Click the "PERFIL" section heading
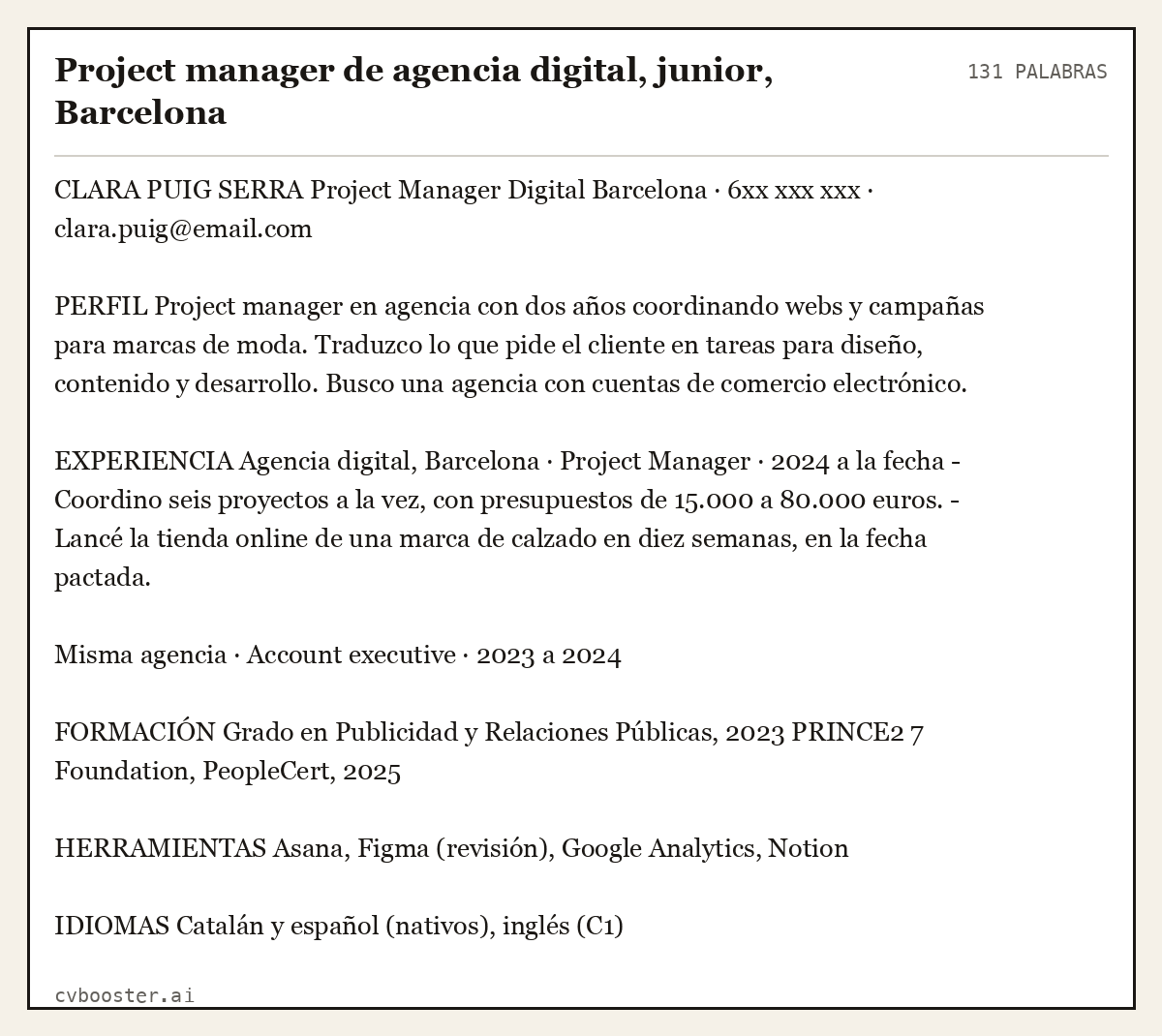The height and width of the screenshot is (1036, 1162). click(101, 306)
